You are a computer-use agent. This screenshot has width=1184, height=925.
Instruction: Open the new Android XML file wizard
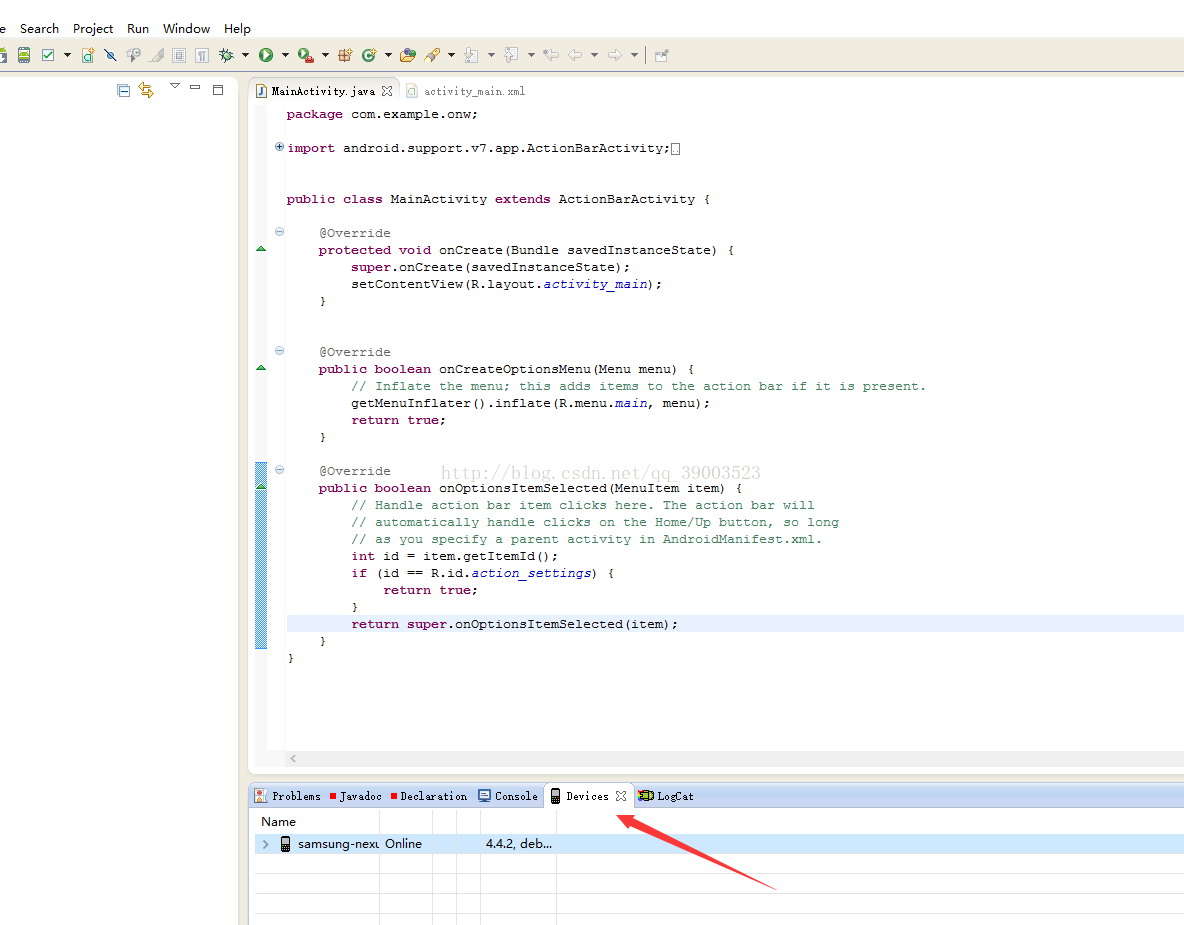(x=88, y=55)
